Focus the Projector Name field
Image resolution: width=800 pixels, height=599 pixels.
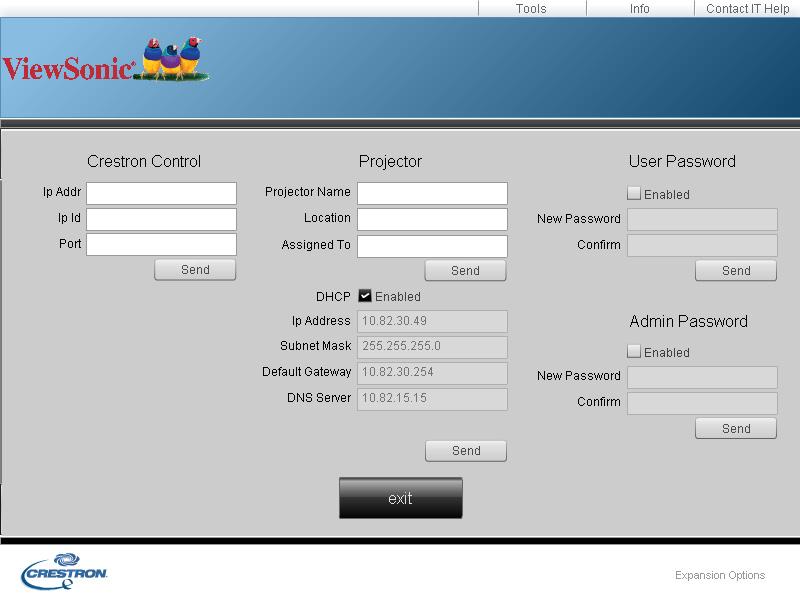[x=432, y=193]
